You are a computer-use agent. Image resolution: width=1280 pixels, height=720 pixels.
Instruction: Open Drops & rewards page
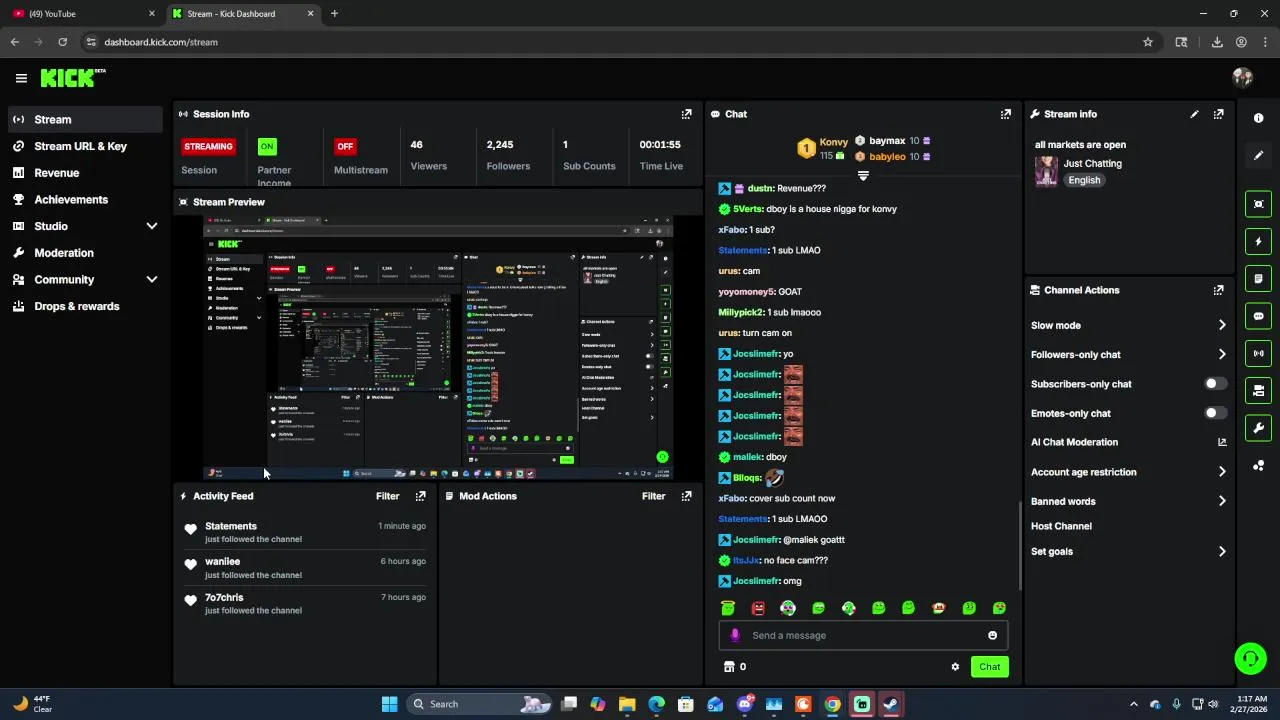[85, 306]
